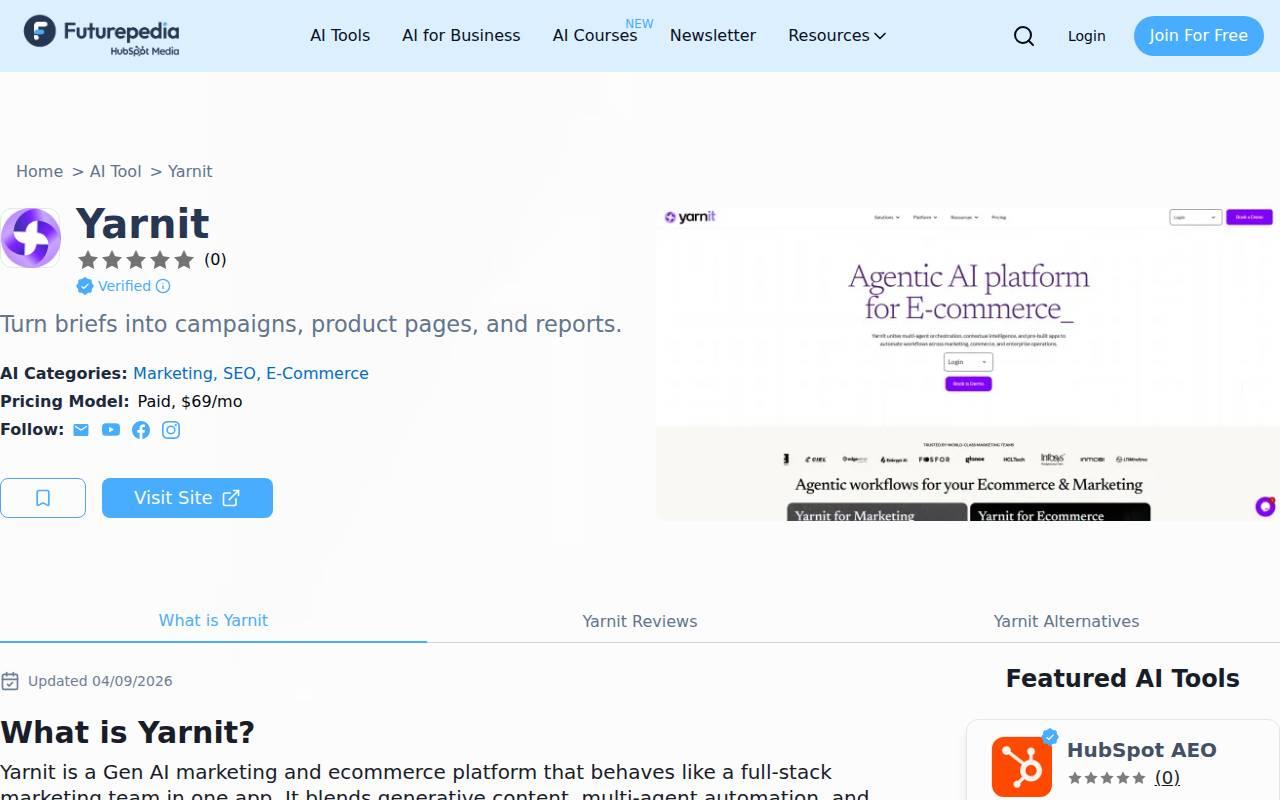Click the Yarnit review count (0)
The image size is (1280, 800).
[215, 260]
